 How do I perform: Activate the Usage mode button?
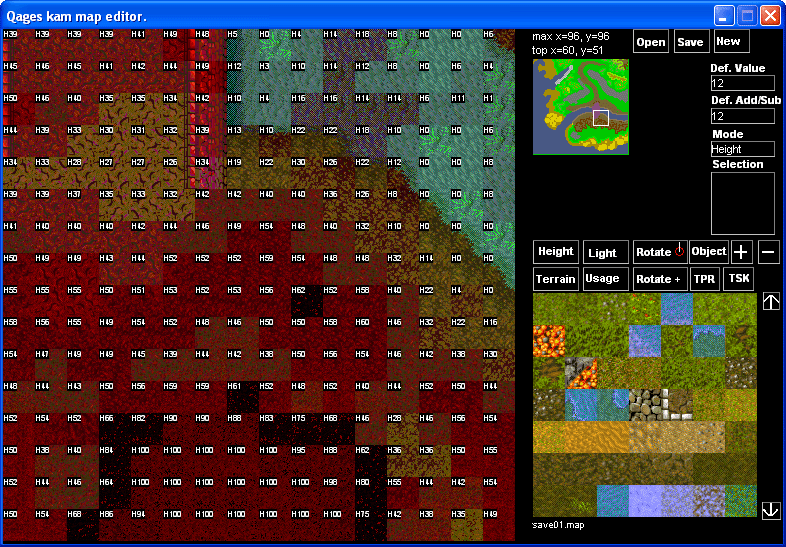point(606,279)
